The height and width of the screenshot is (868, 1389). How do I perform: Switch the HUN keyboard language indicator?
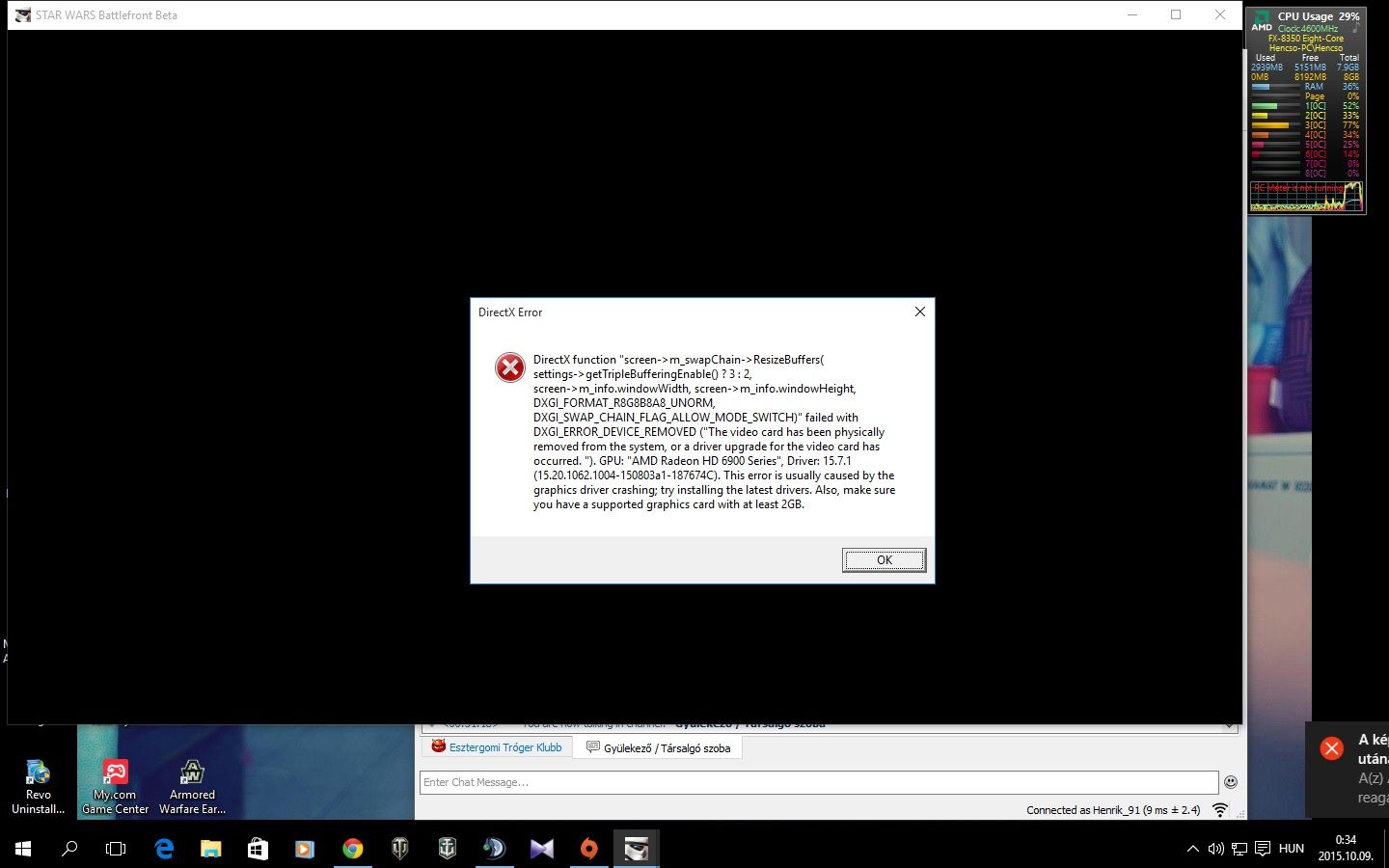(x=1291, y=849)
